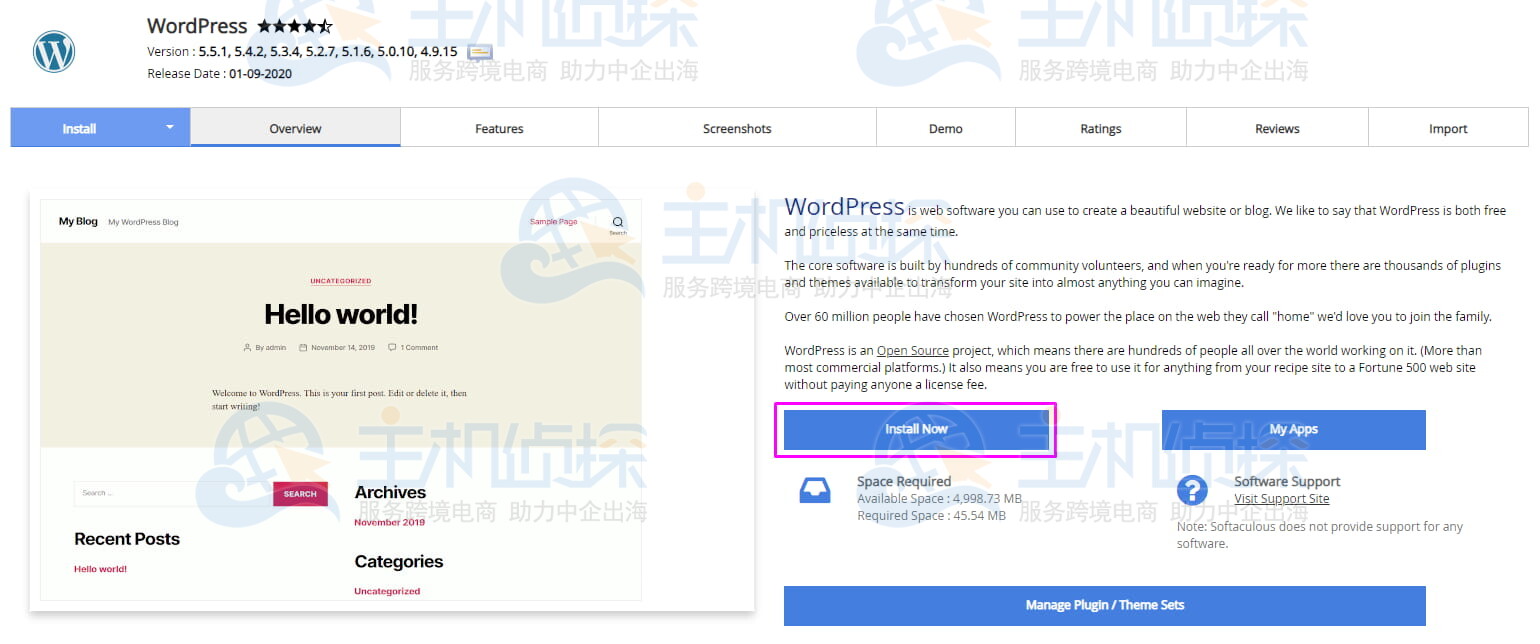Switch to the Features tab

tap(499, 128)
